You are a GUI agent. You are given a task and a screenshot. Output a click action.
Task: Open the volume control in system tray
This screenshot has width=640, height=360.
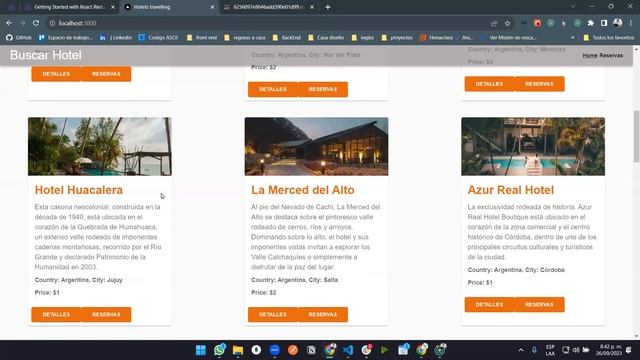pos(576,350)
